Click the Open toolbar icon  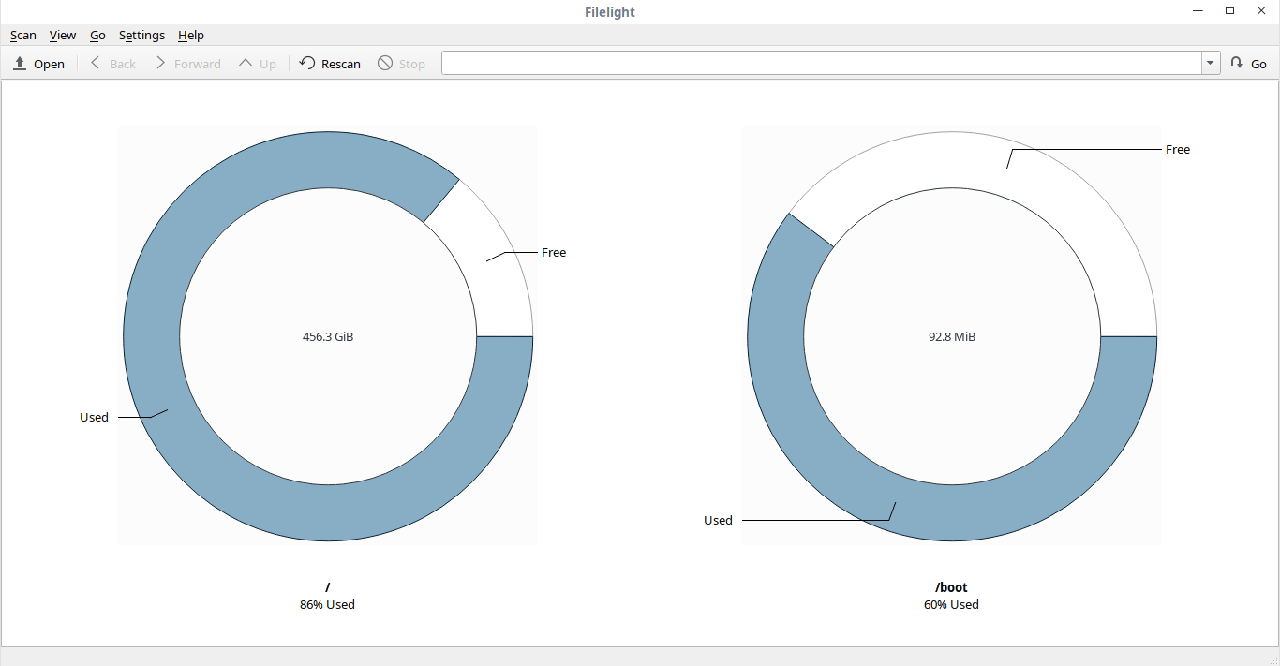[x=20, y=64]
